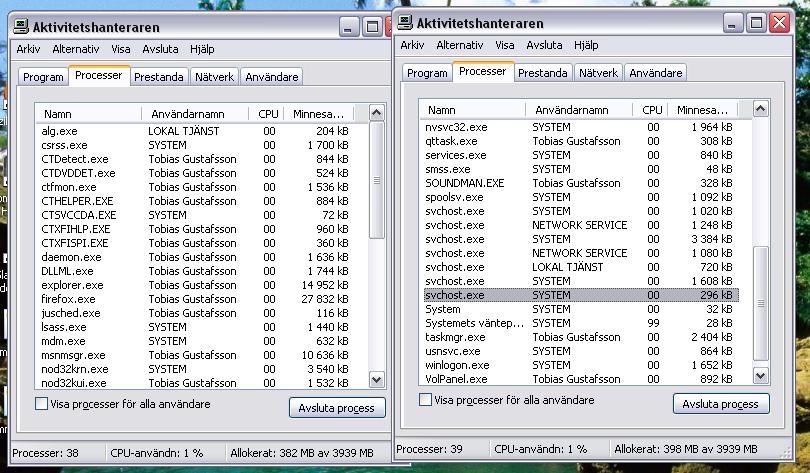This screenshot has height=473, width=810.
Task: Click 'Avsluta process' button in the right window
Action: pos(720,404)
